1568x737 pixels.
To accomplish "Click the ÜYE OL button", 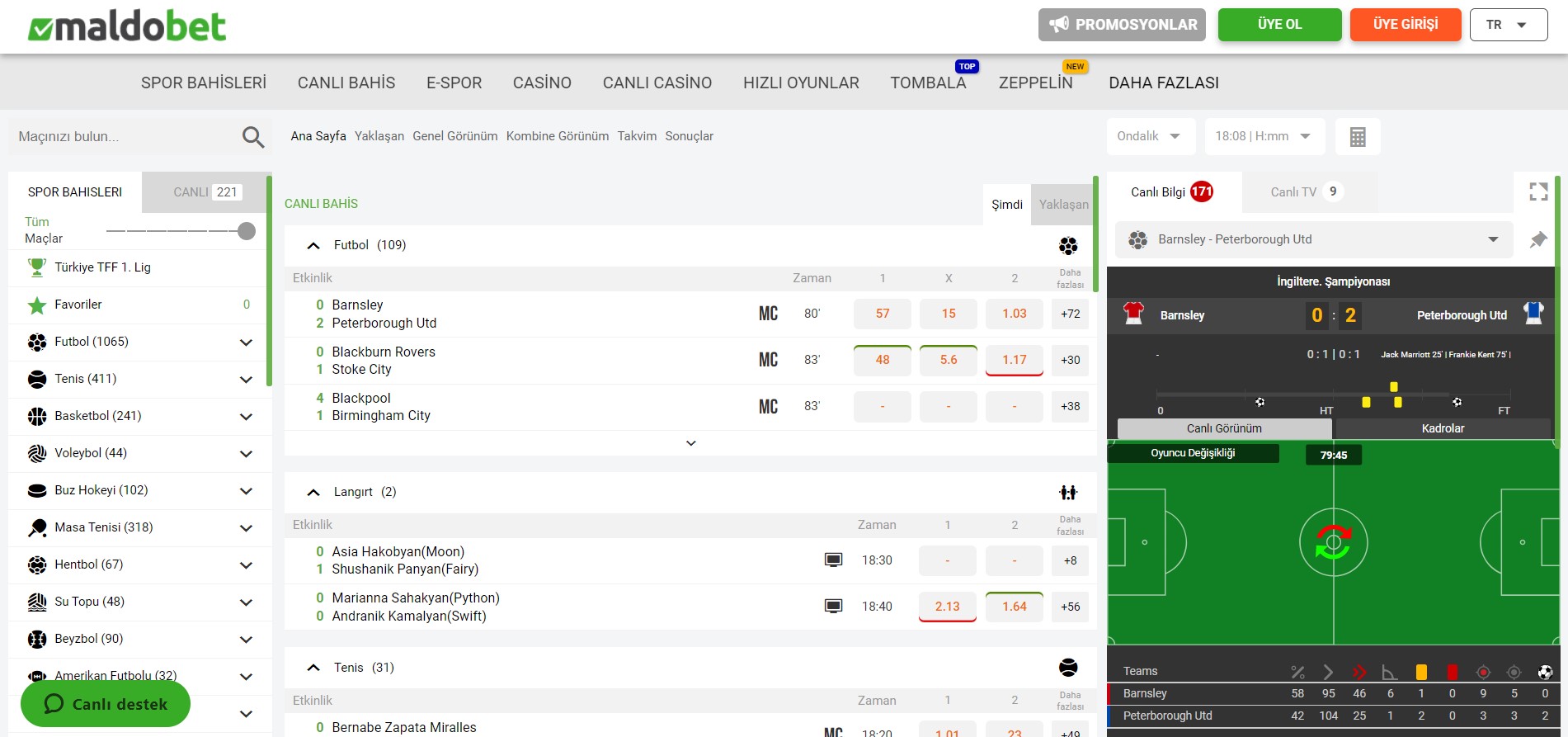I will (1278, 25).
